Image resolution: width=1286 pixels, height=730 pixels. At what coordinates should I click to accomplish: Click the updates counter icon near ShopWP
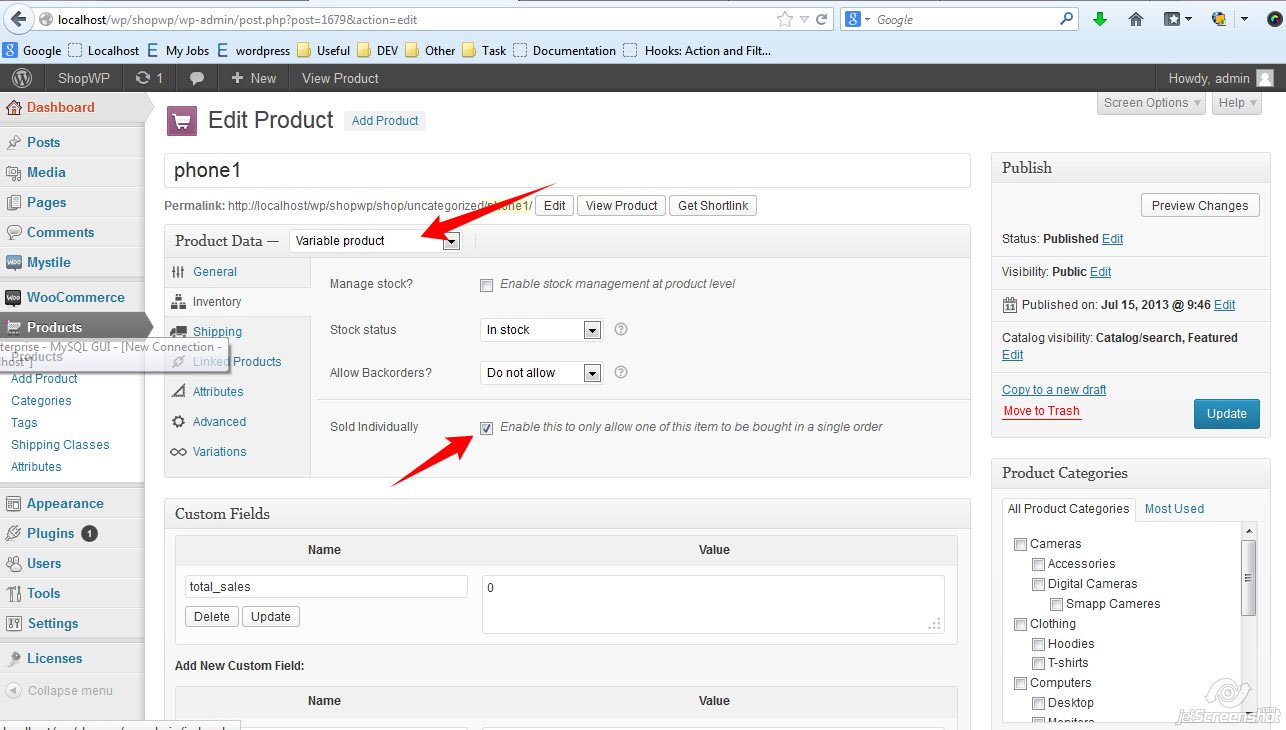[149, 78]
